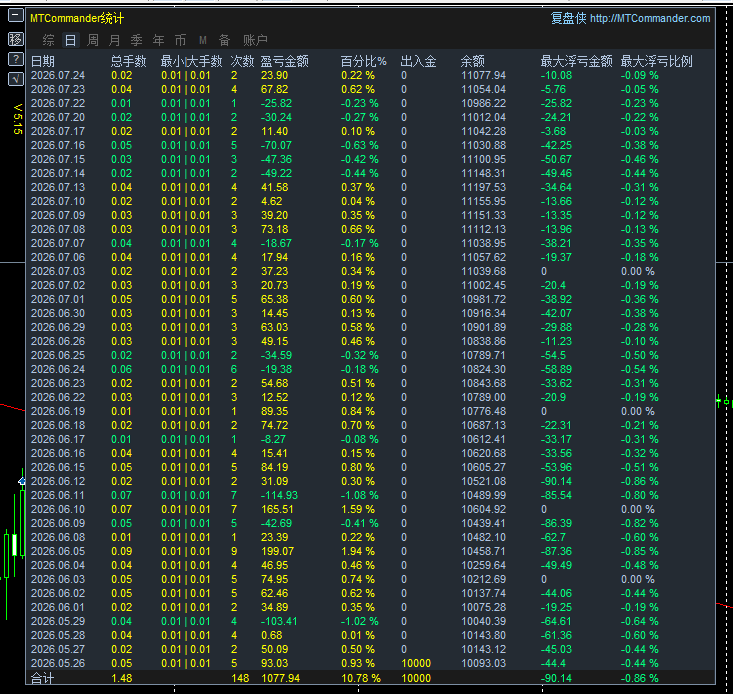Viewport: 733px width, 694px height.
Task: Switch to the 综 summary tab
Action: pyautogui.click(x=48, y=40)
